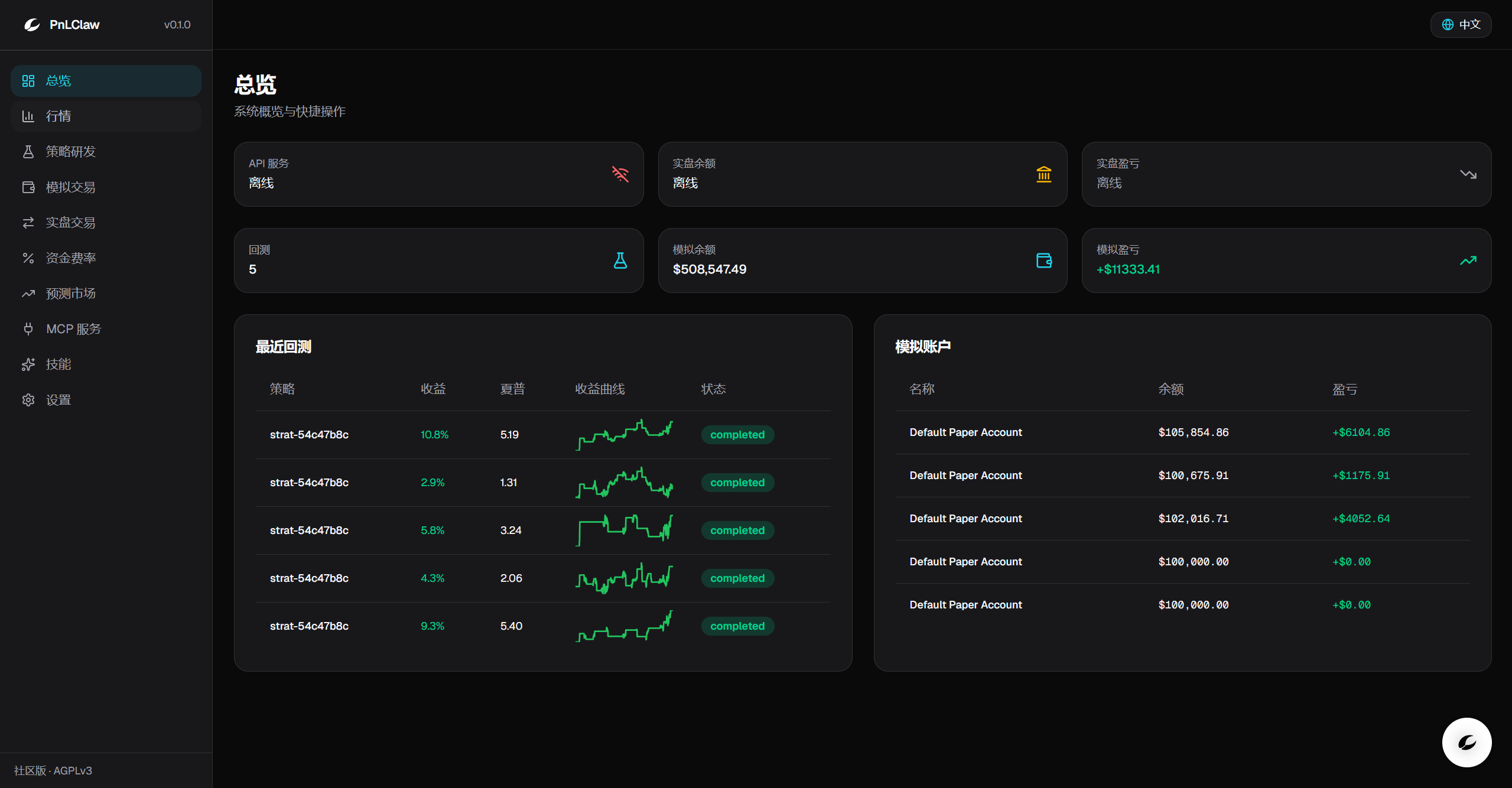Screen dimensions: 1512x788
Task: Click the balance $100,675.91
Action: pyautogui.click(x=1193, y=476)
